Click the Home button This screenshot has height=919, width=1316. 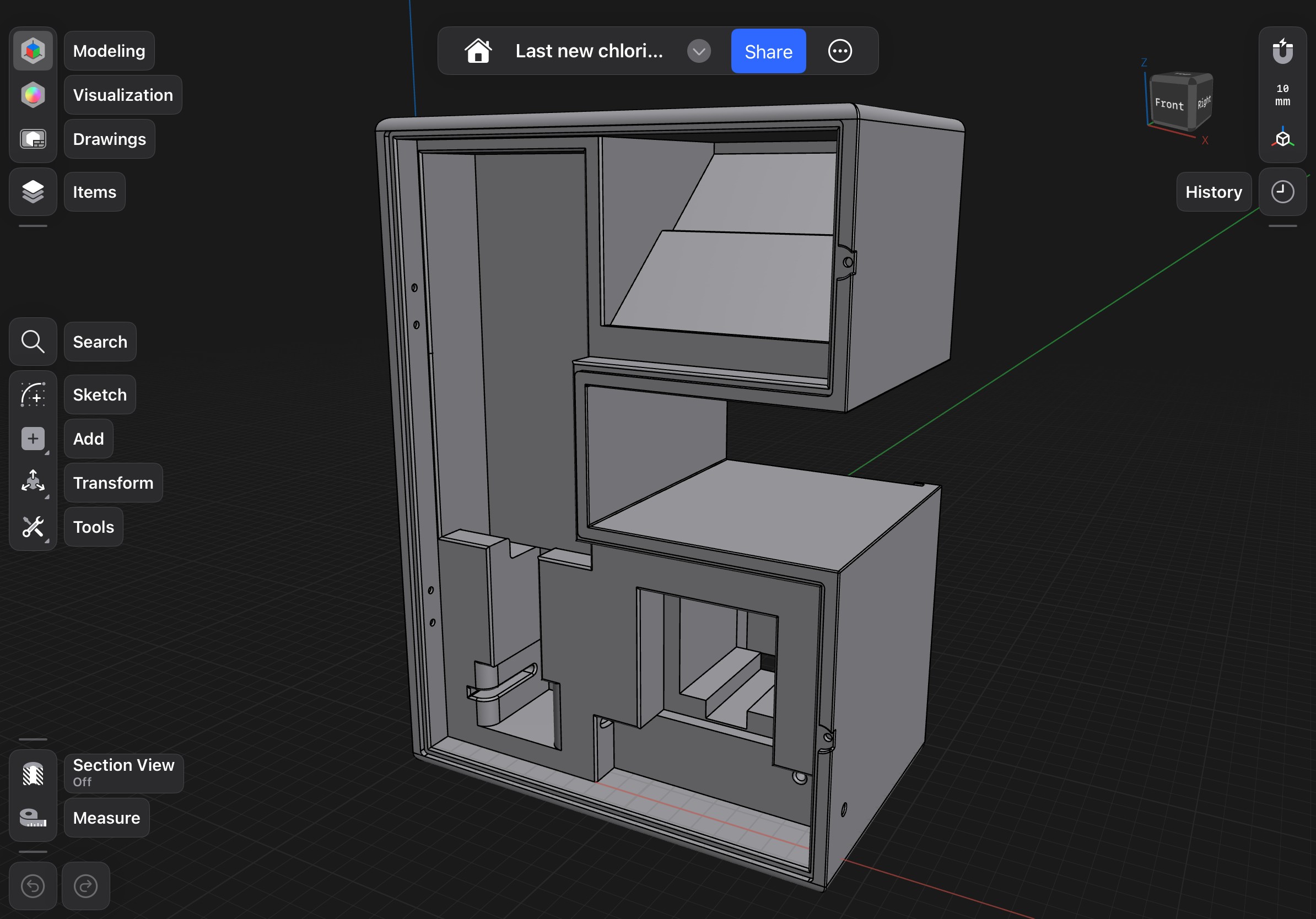click(x=478, y=51)
